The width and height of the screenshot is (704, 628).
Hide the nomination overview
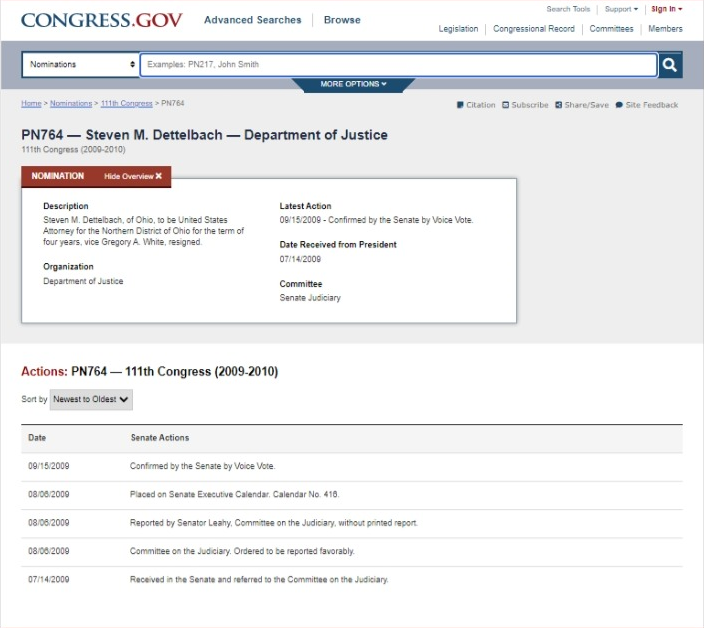click(x=133, y=176)
